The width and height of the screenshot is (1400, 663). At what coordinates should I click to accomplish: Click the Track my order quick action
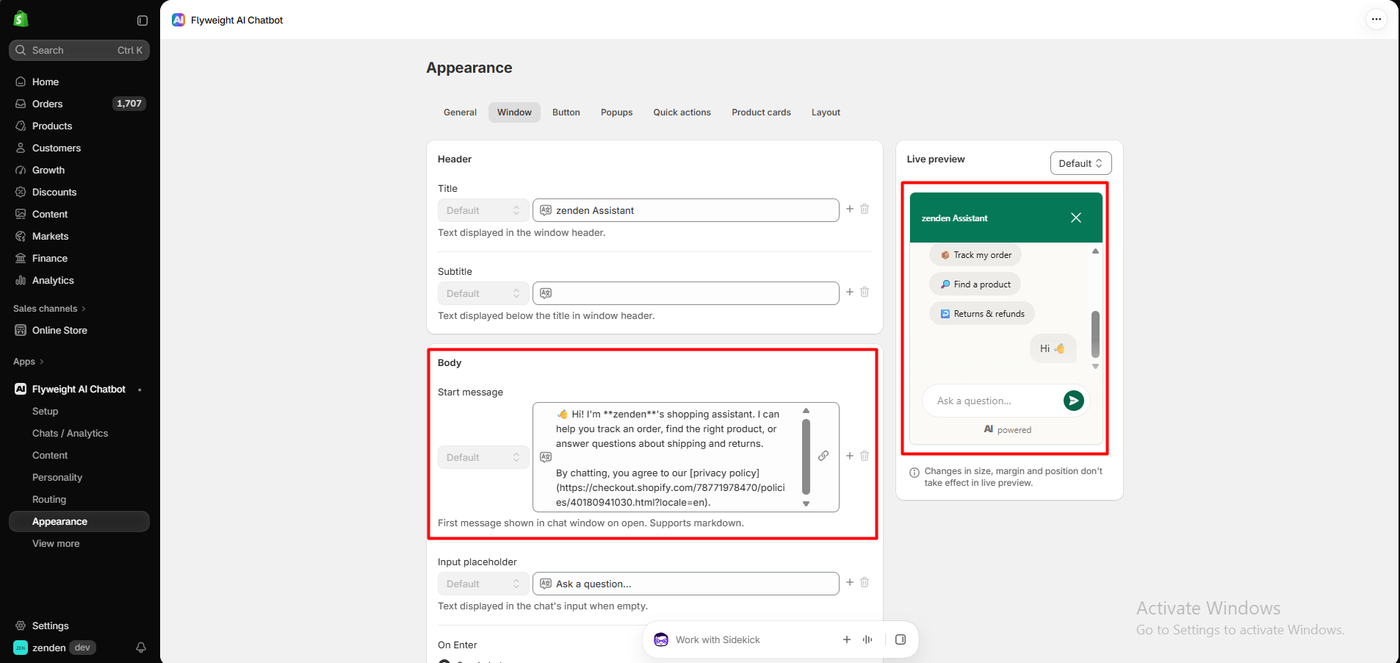point(975,255)
